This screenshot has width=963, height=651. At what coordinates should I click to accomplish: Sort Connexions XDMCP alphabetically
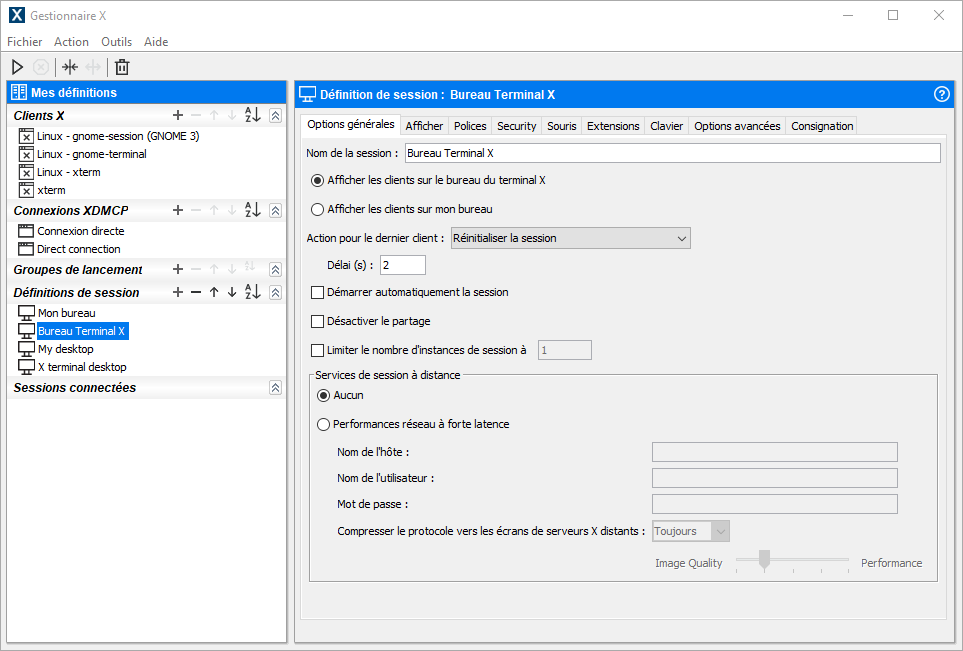pyautogui.click(x=252, y=210)
